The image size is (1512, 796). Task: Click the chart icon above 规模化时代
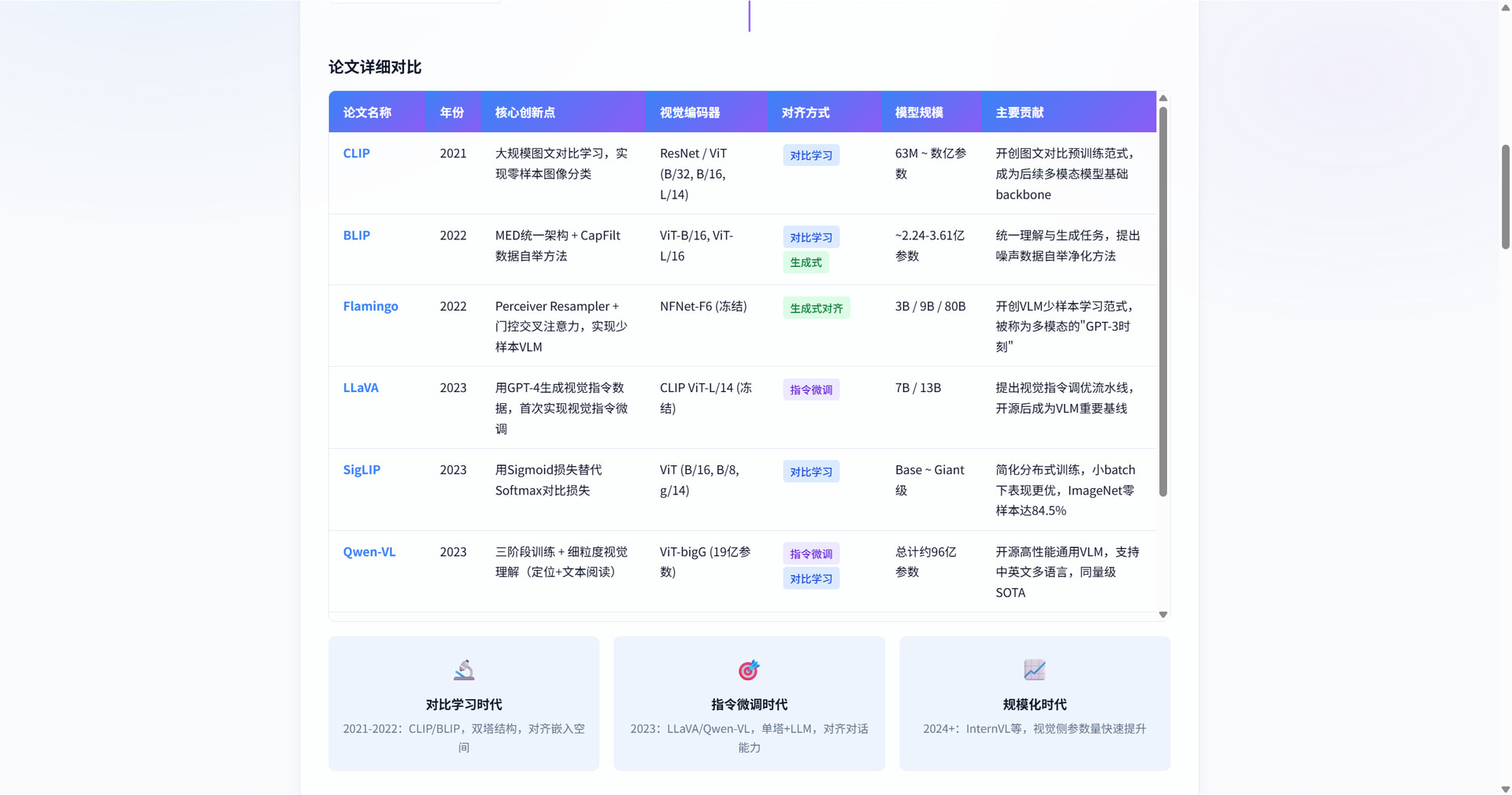point(1035,670)
